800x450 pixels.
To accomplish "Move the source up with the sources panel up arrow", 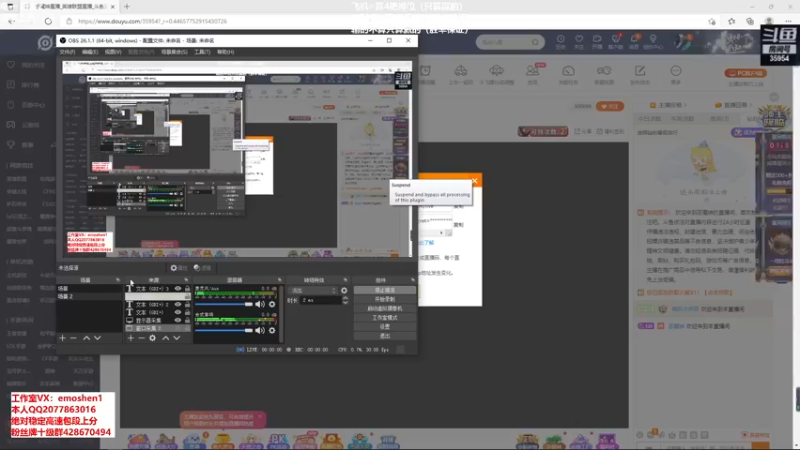I will pyautogui.click(x=165, y=338).
